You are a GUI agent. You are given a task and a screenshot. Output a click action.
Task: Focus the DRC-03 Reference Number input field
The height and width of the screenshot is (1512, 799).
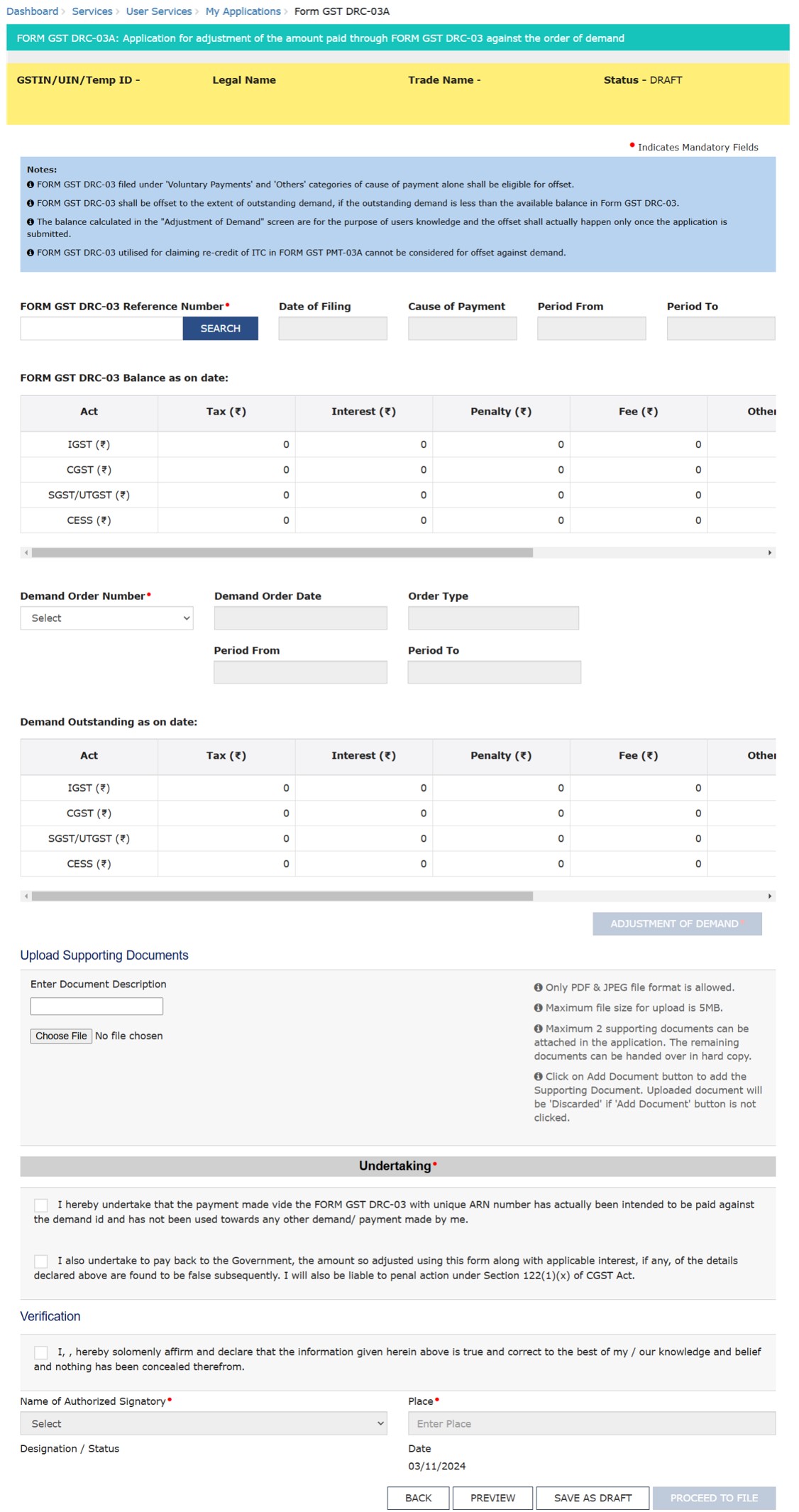pyautogui.click(x=101, y=329)
